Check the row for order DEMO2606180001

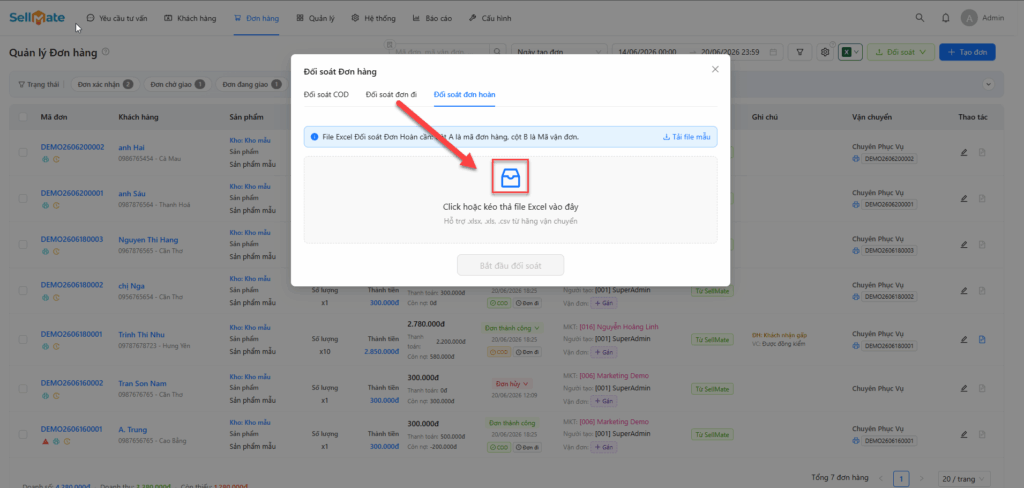coord(23,339)
